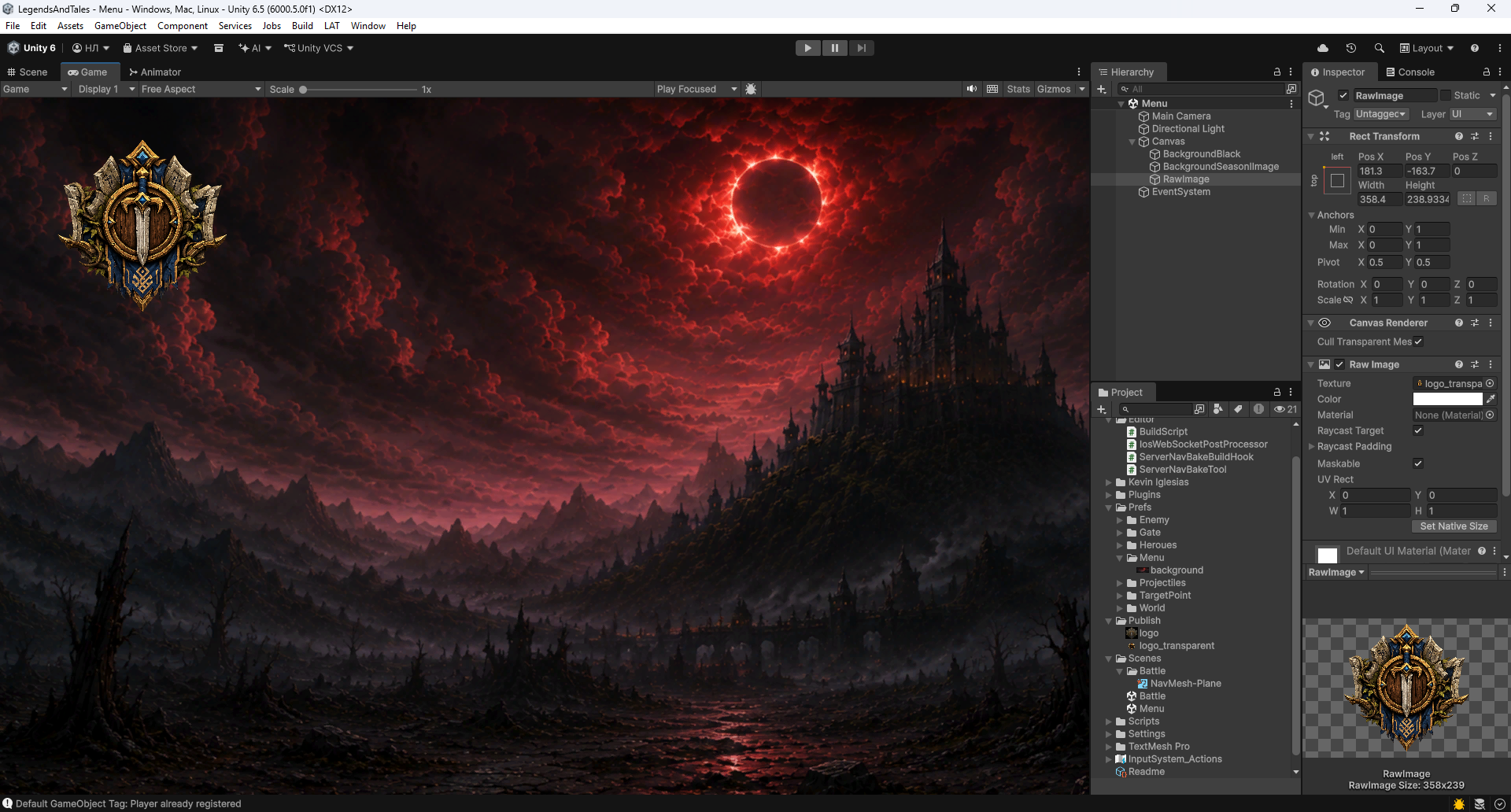Open the Free Aspect resolution dropdown
1511x812 pixels.
[x=201, y=89]
